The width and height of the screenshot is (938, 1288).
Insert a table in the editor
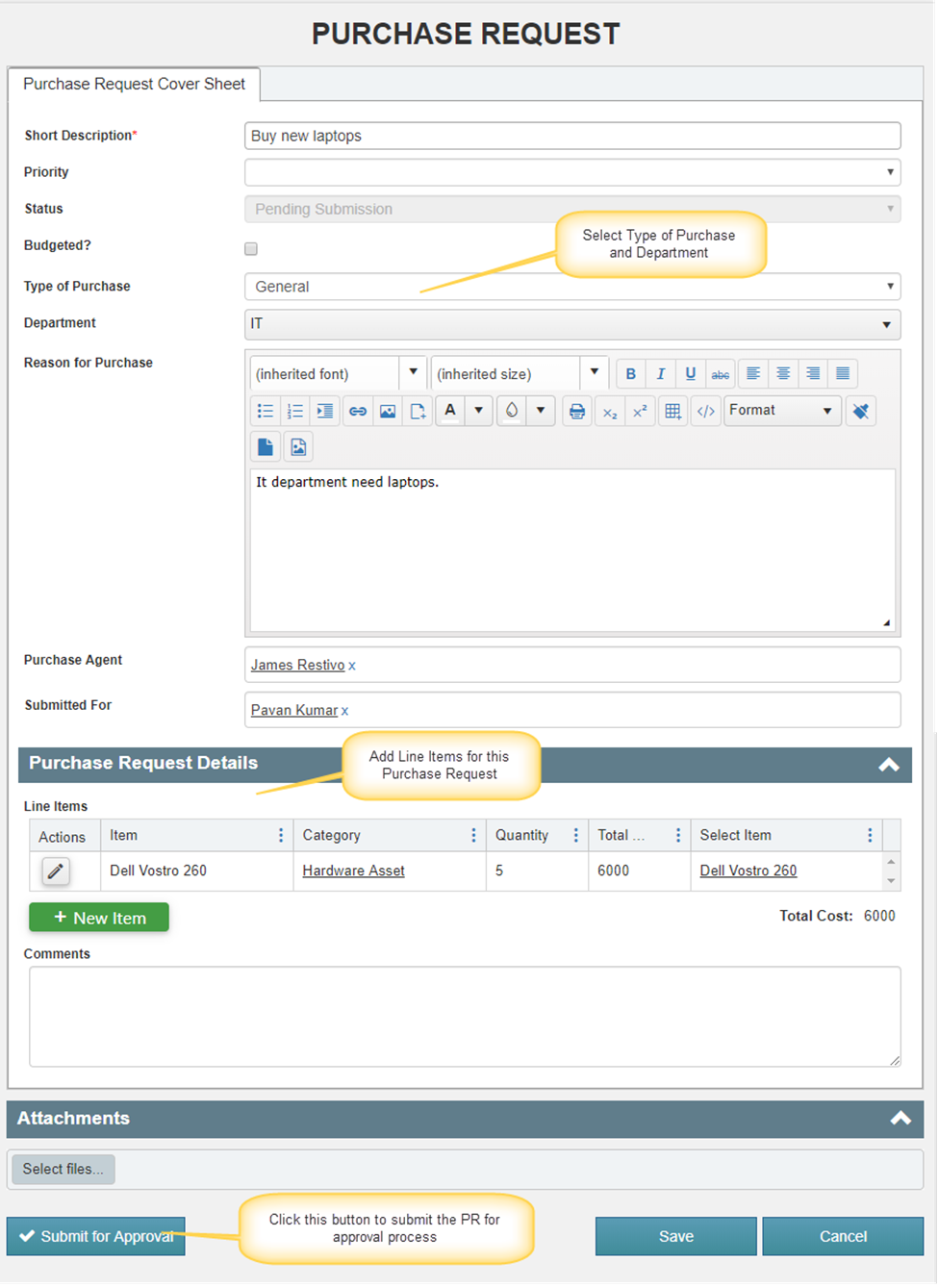click(x=672, y=411)
